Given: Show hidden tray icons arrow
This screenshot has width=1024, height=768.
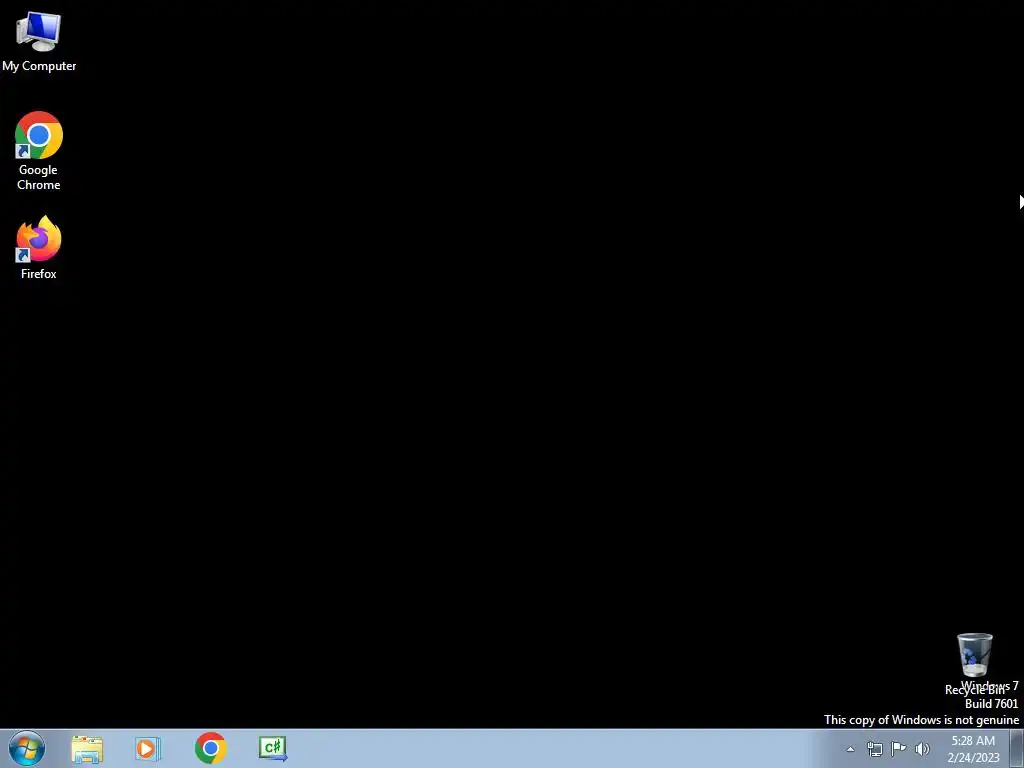Looking at the screenshot, I should click(850, 749).
